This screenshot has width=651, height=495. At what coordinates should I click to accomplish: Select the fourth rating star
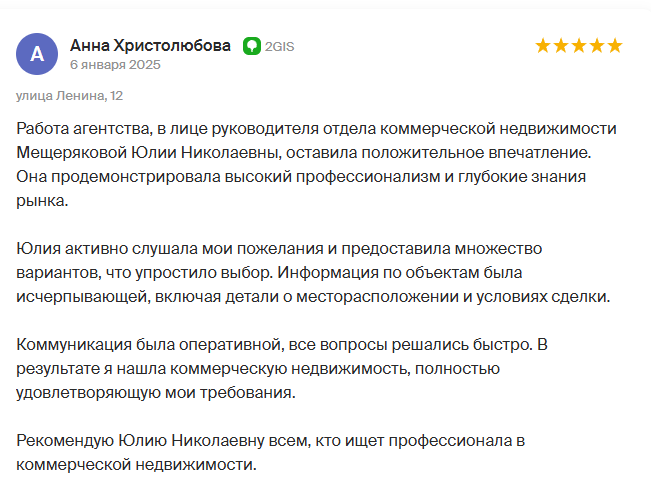pyautogui.click(x=597, y=46)
